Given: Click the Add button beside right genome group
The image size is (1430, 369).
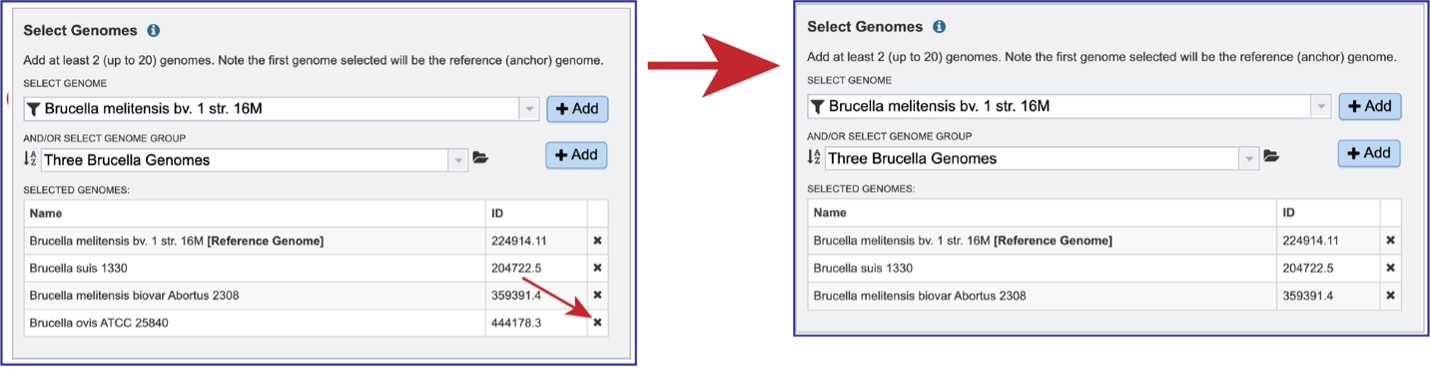Looking at the screenshot, I should click(1369, 153).
